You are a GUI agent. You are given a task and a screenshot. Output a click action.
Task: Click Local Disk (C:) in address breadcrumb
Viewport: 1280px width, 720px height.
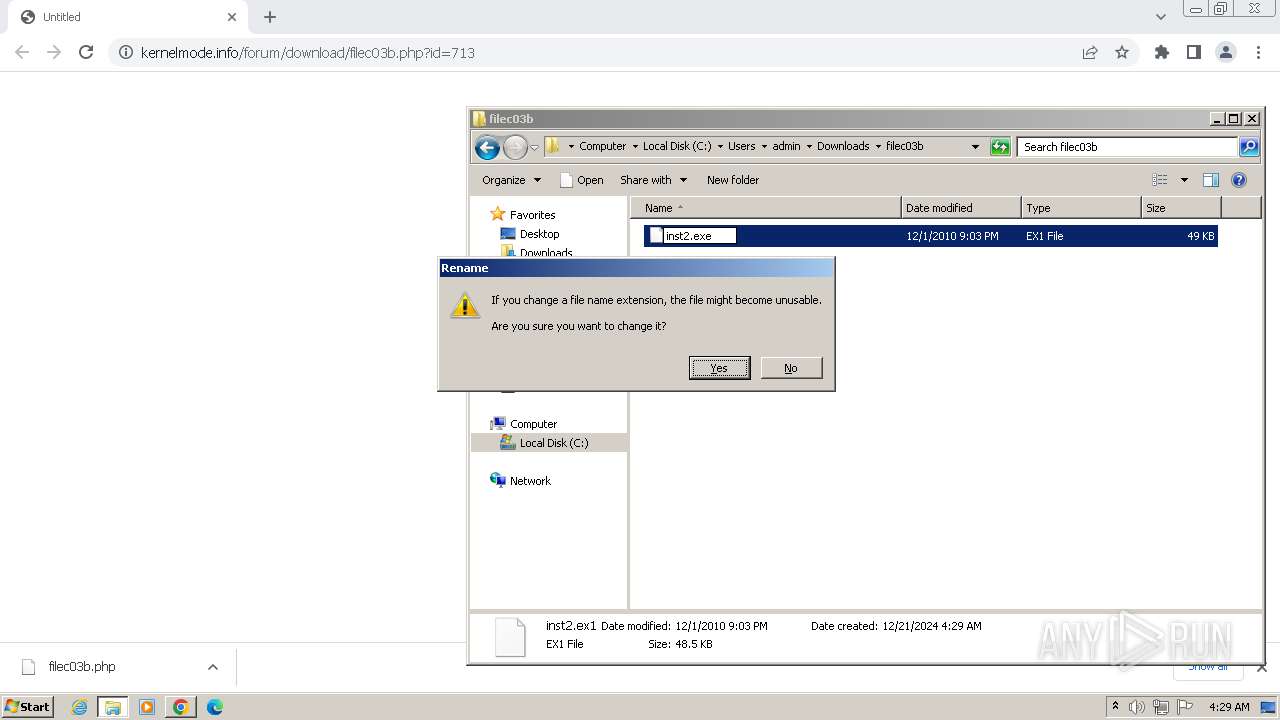677,146
